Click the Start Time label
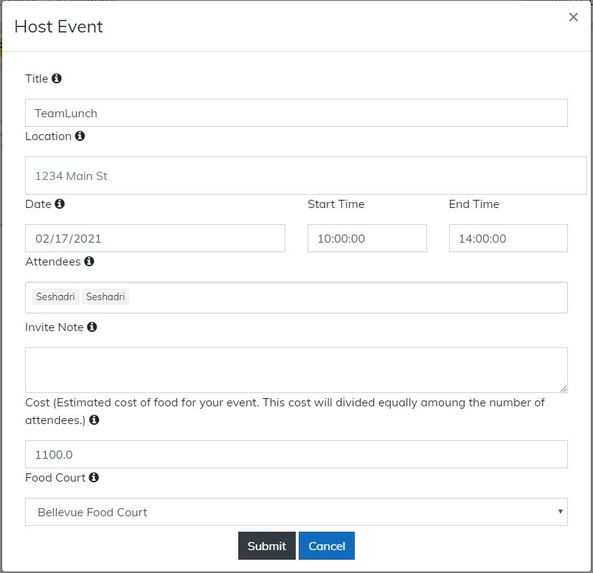The image size is (593, 573). tap(336, 204)
